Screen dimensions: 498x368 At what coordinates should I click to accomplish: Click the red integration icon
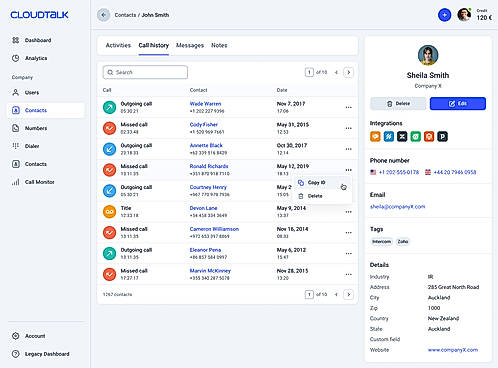point(429,136)
